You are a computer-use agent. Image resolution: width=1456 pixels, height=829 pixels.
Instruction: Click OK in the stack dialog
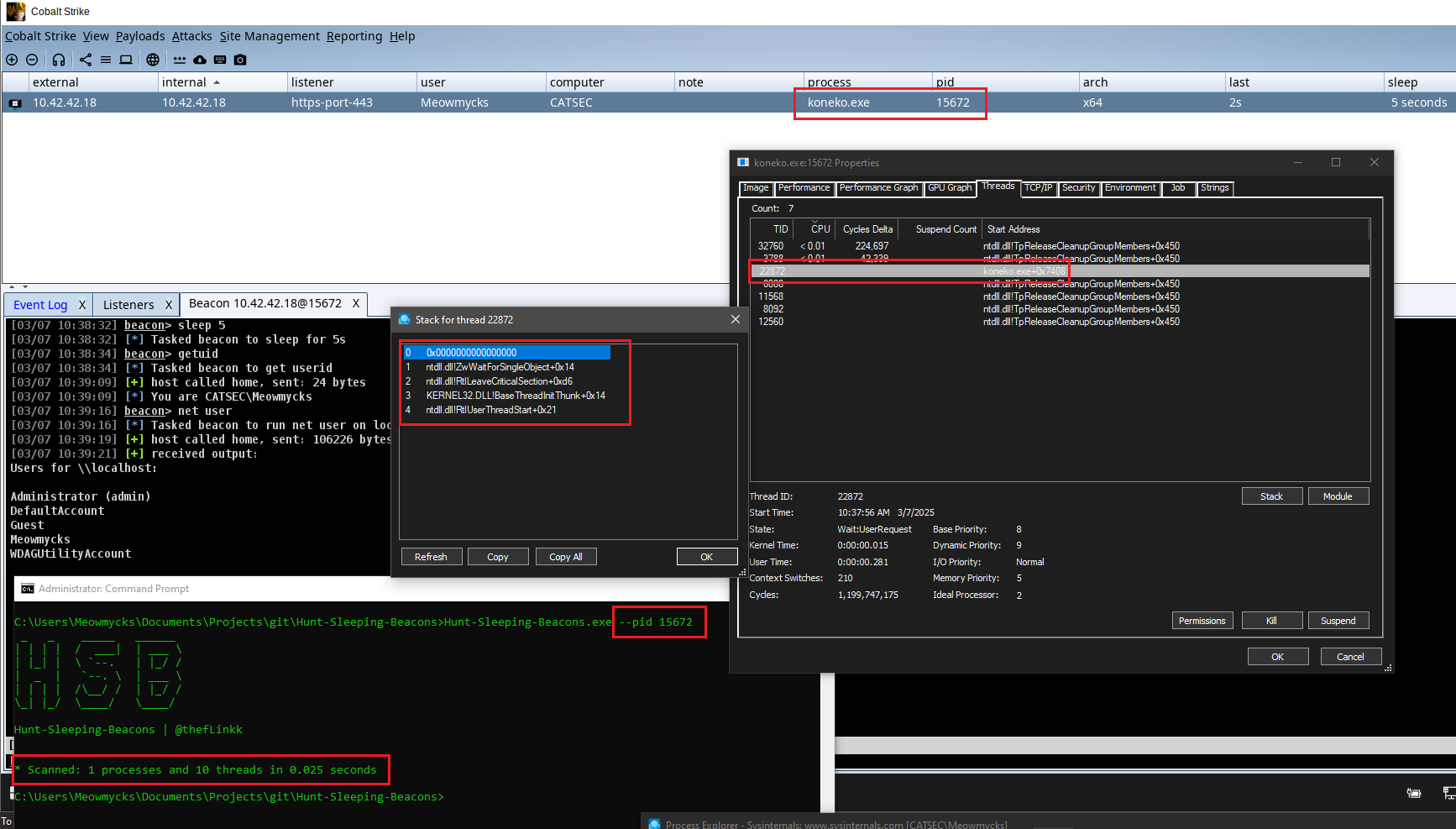(x=707, y=557)
